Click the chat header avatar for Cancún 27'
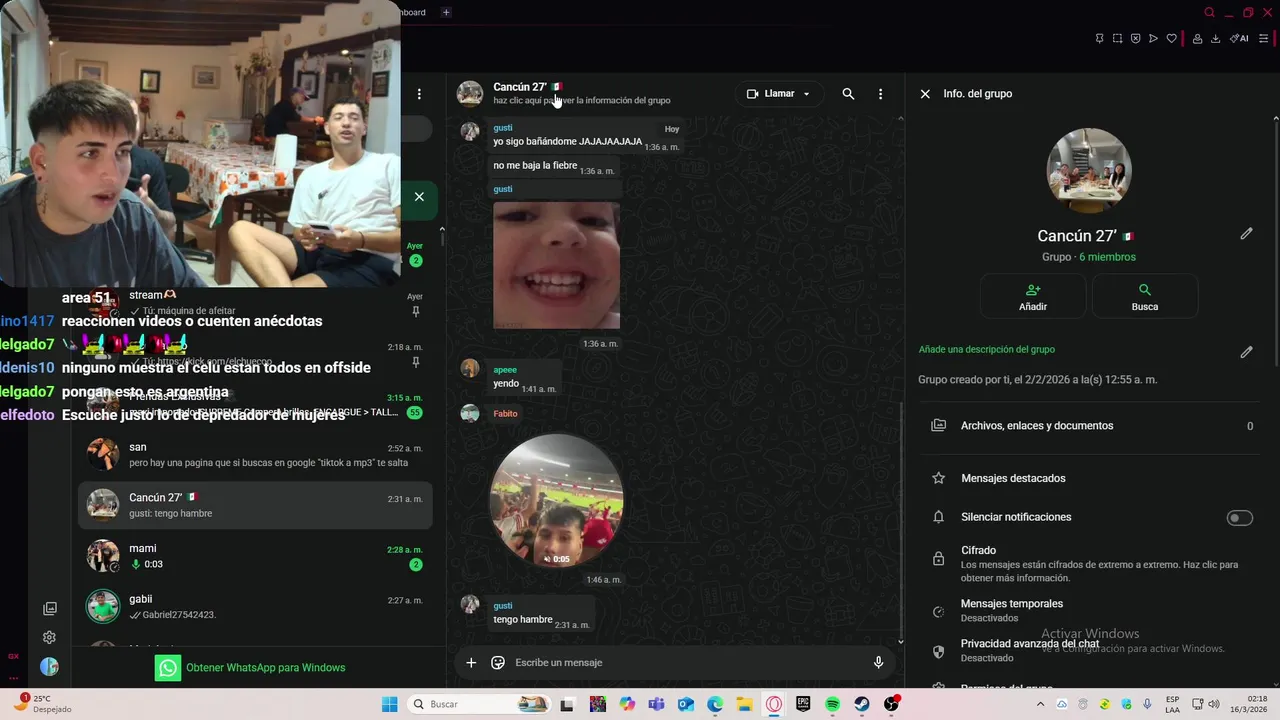The height and width of the screenshot is (720, 1280). pyautogui.click(x=470, y=94)
